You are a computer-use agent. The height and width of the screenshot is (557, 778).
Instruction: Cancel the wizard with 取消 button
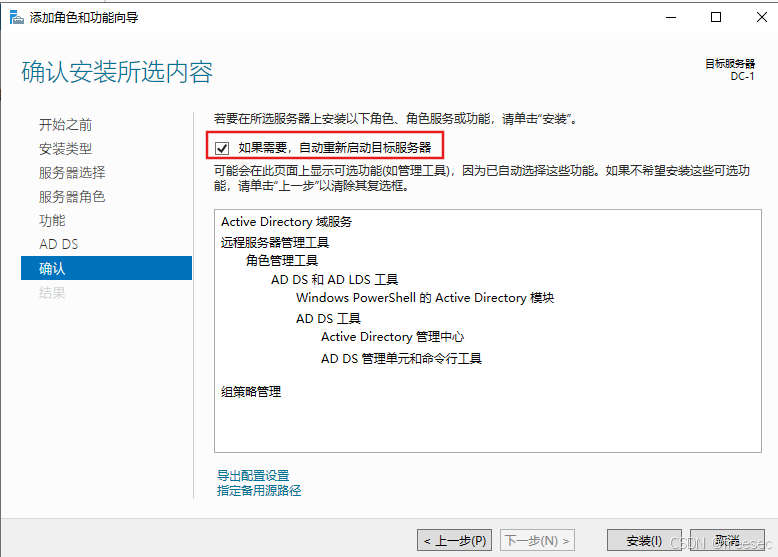click(727, 540)
